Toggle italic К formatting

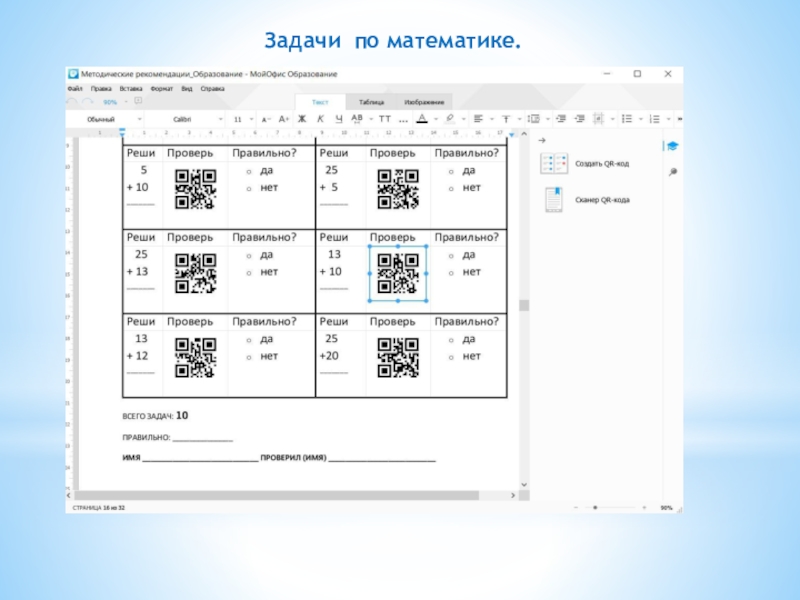[x=320, y=119]
